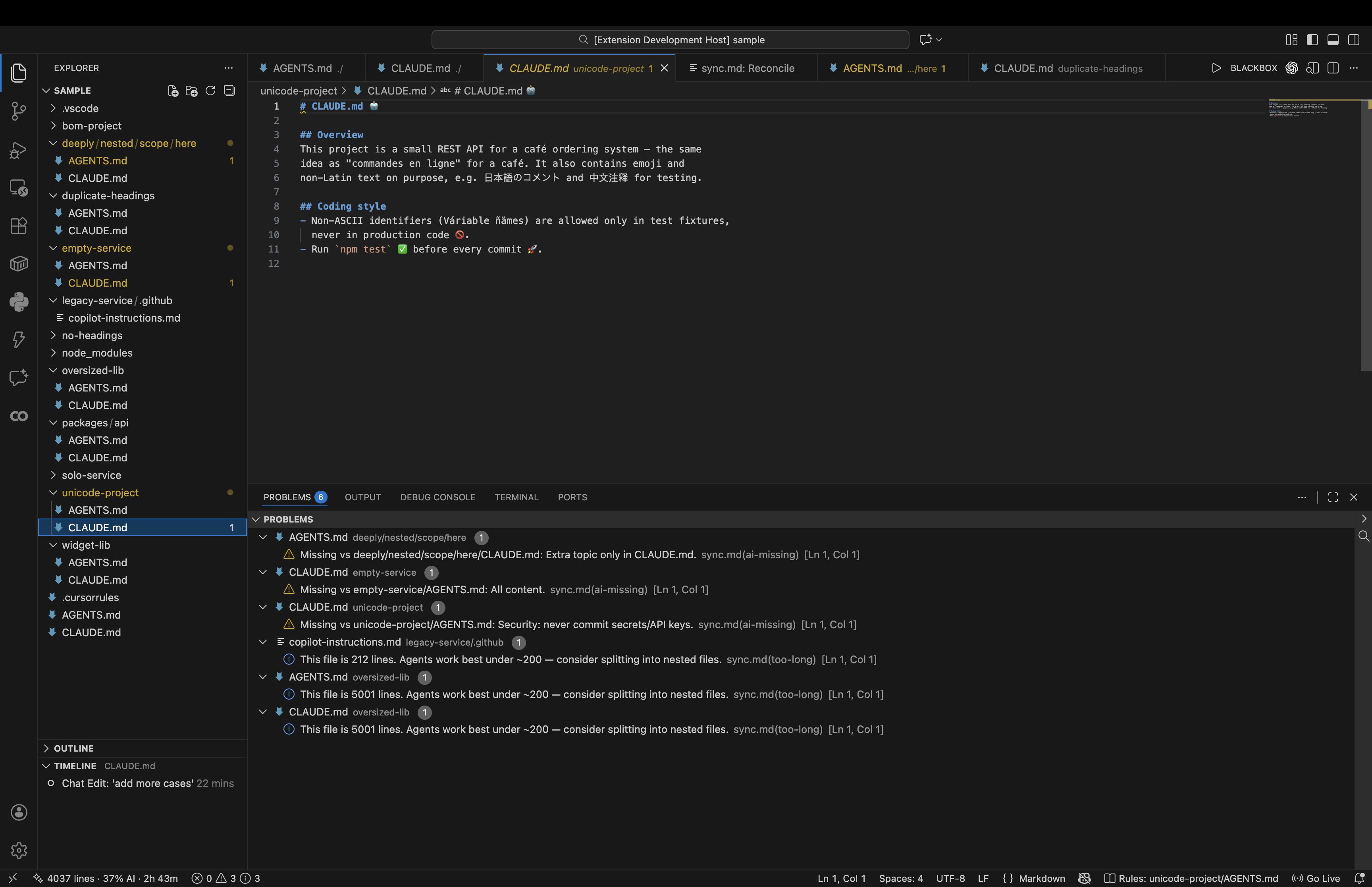Open the Extensions view
1372x887 pixels.
coord(18,226)
